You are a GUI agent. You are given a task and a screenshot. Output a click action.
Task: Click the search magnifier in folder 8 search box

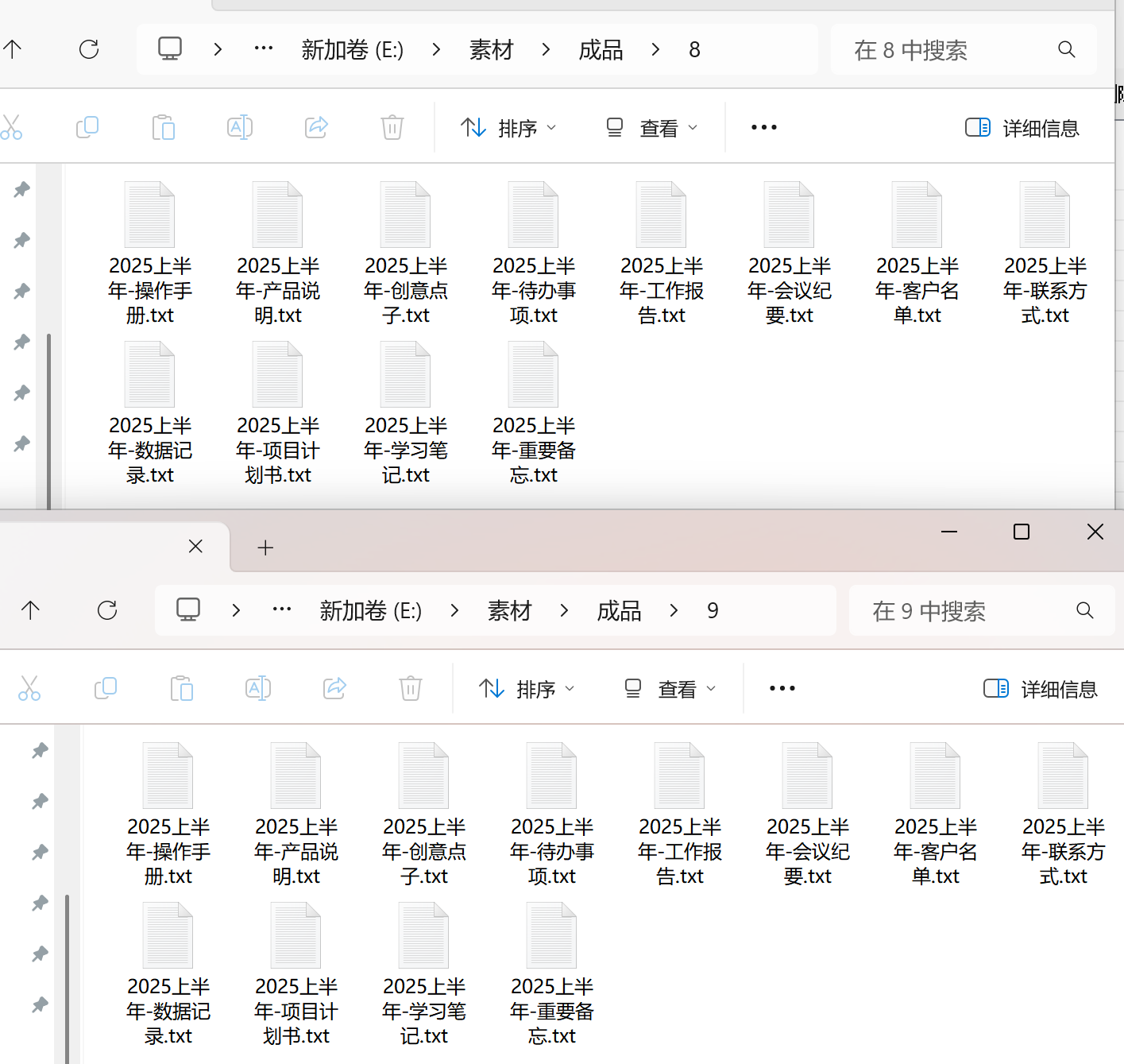[x=1066, y=49]
